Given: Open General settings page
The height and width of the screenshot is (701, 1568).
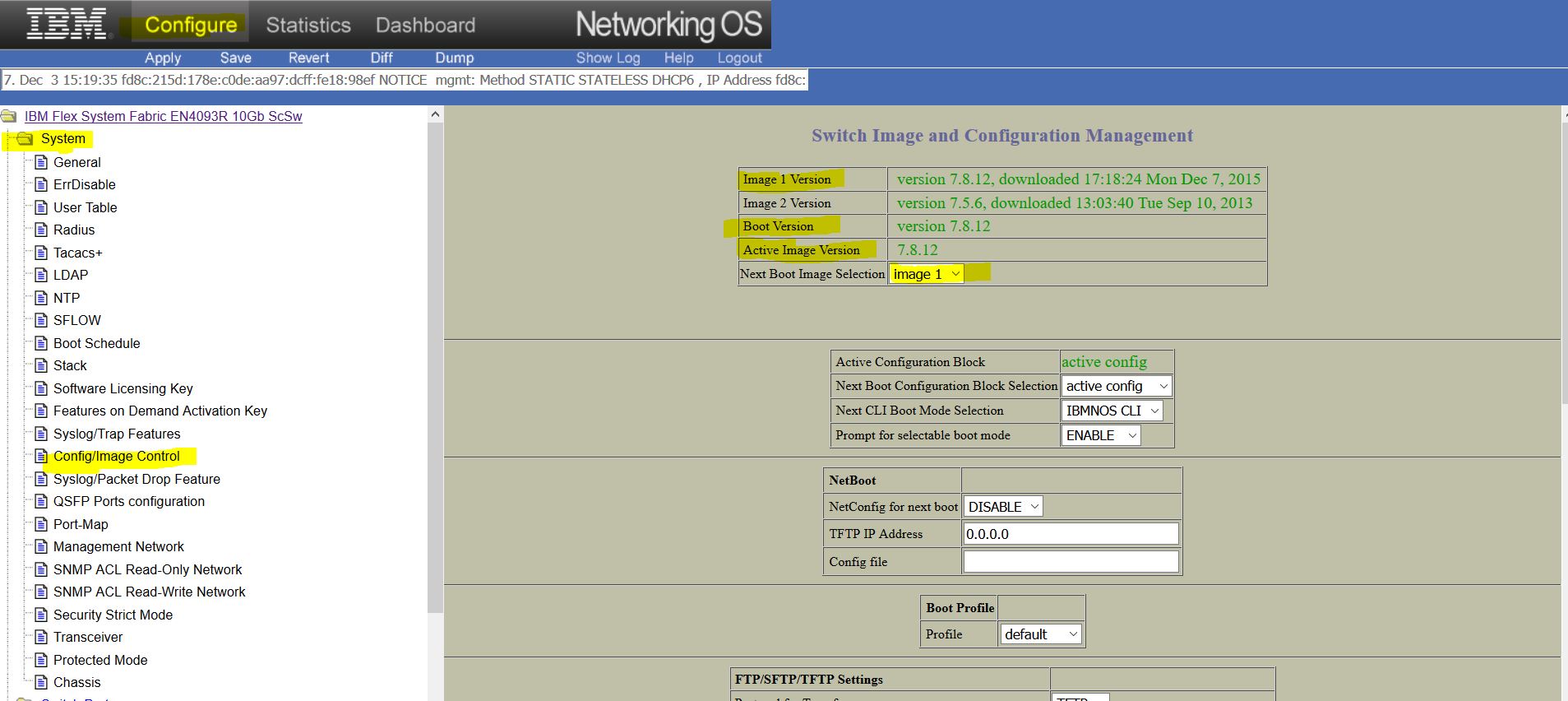Looking at the screenshot, I should pos(77,162).
